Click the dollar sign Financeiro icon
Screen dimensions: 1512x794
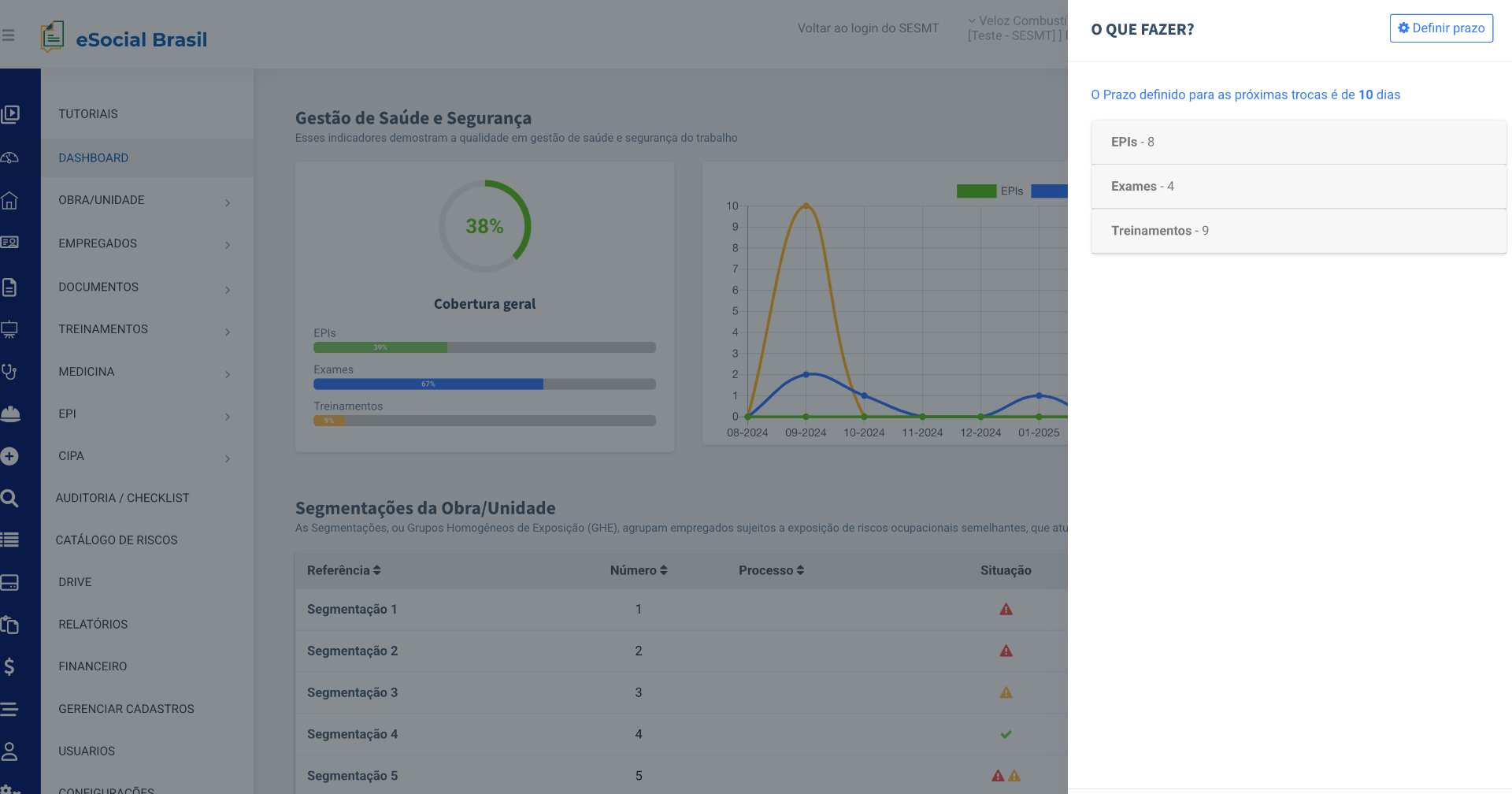(9, 667)
